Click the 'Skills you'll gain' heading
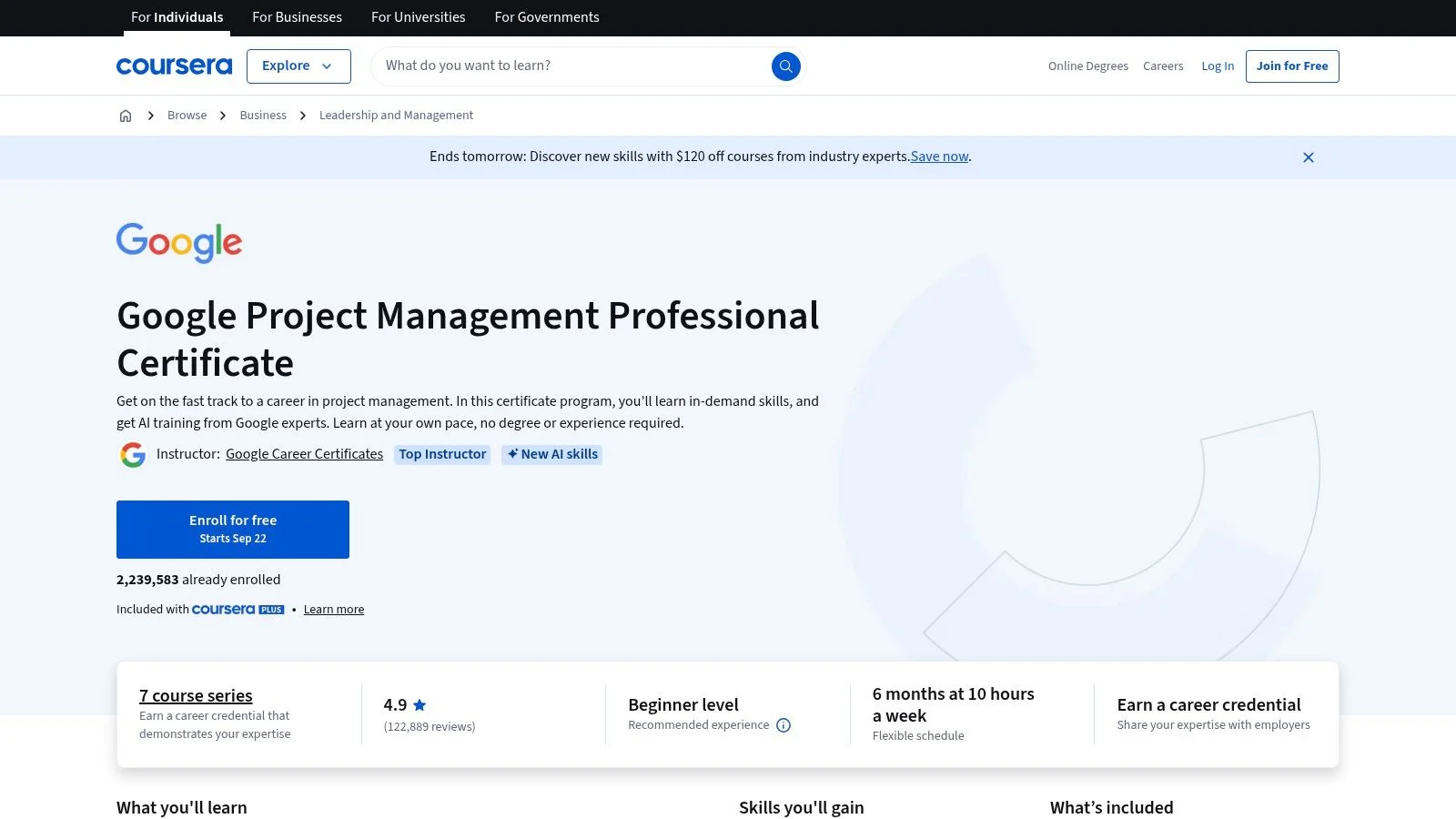The height and width of the screenshot is (819, 1456). click(802, 807)
